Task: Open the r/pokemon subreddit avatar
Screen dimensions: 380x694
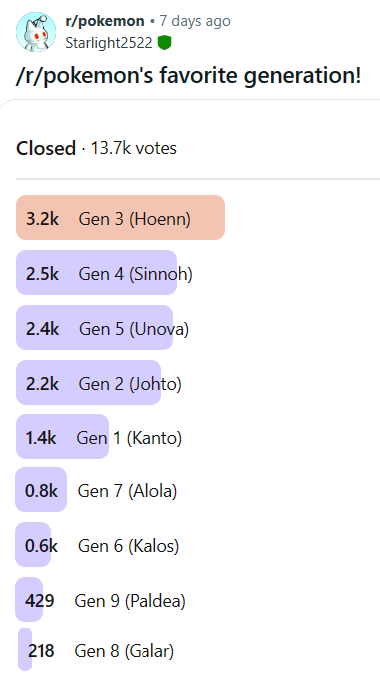Action: click(x=36, y=32)
